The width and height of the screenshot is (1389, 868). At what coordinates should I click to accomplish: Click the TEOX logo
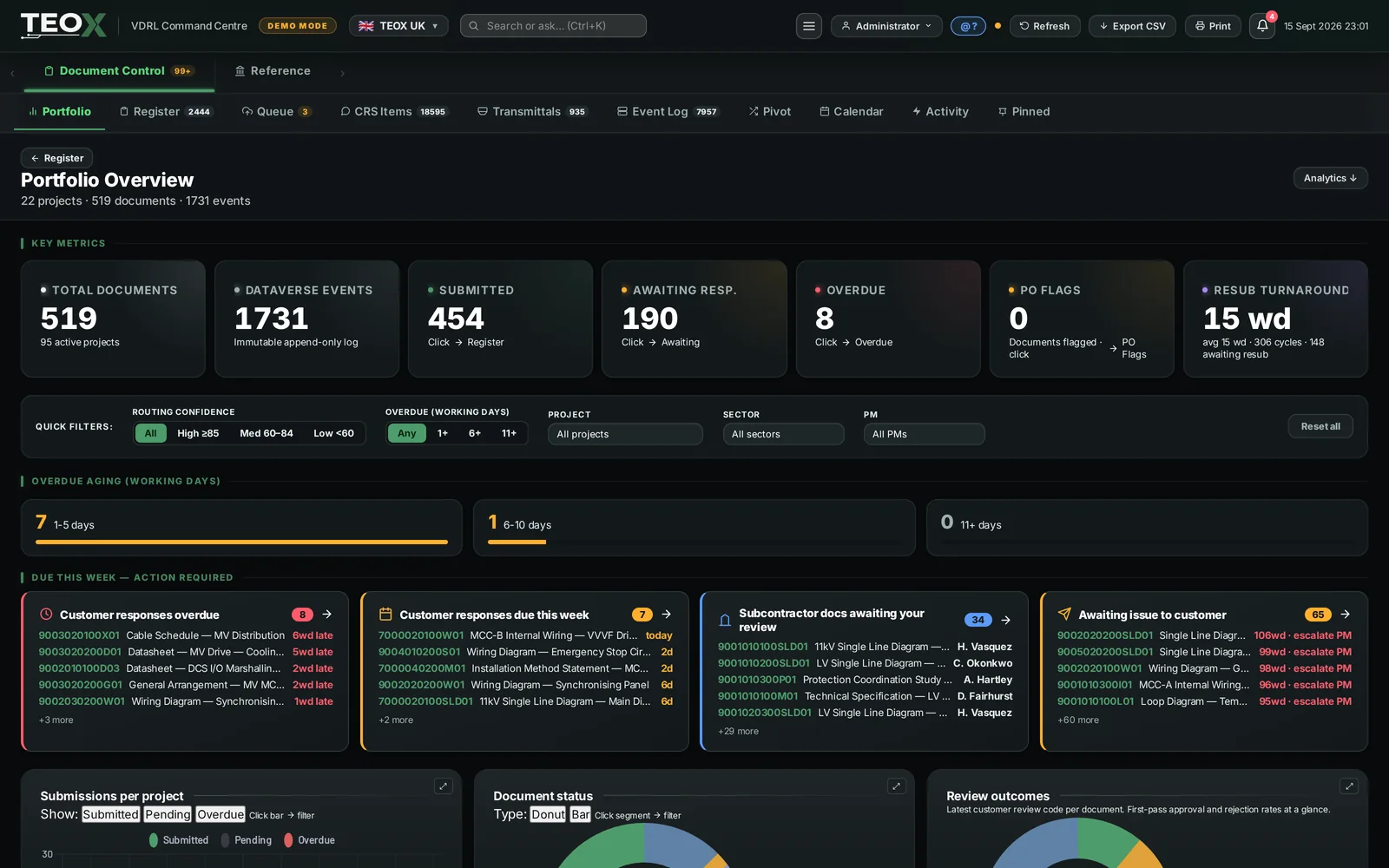(x=63, y=25)
